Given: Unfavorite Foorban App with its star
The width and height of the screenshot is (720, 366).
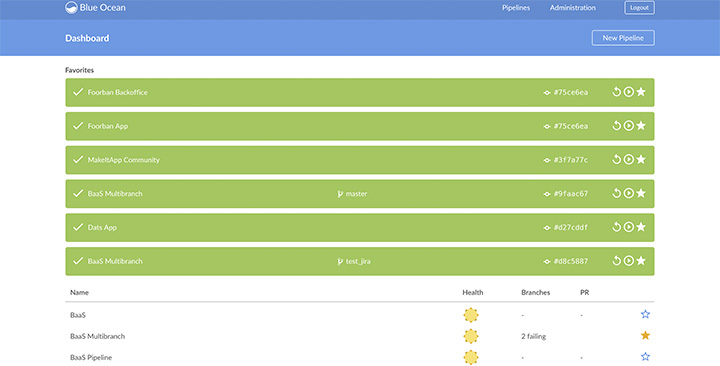Looking at the screenshot, I should tap(641, 126).
